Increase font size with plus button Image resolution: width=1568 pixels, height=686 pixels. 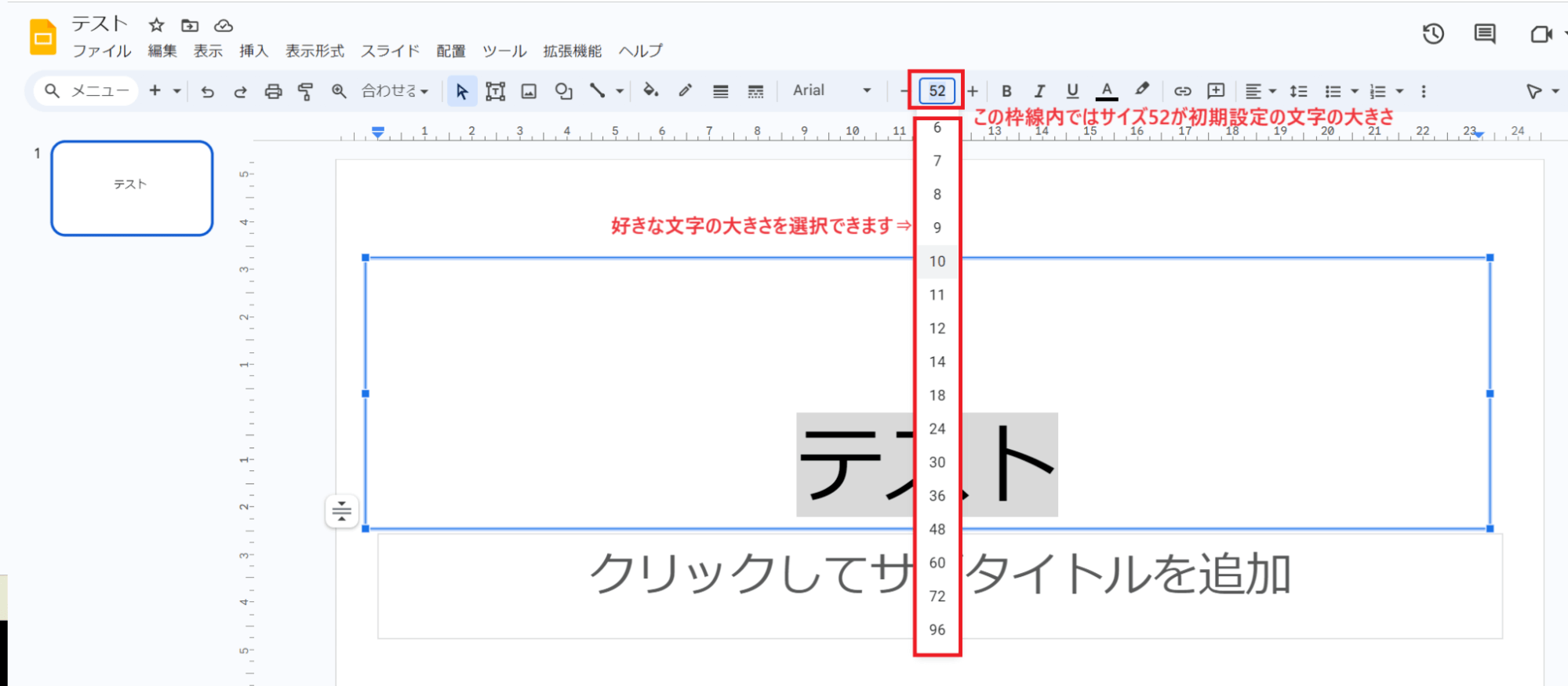point(973,92)
